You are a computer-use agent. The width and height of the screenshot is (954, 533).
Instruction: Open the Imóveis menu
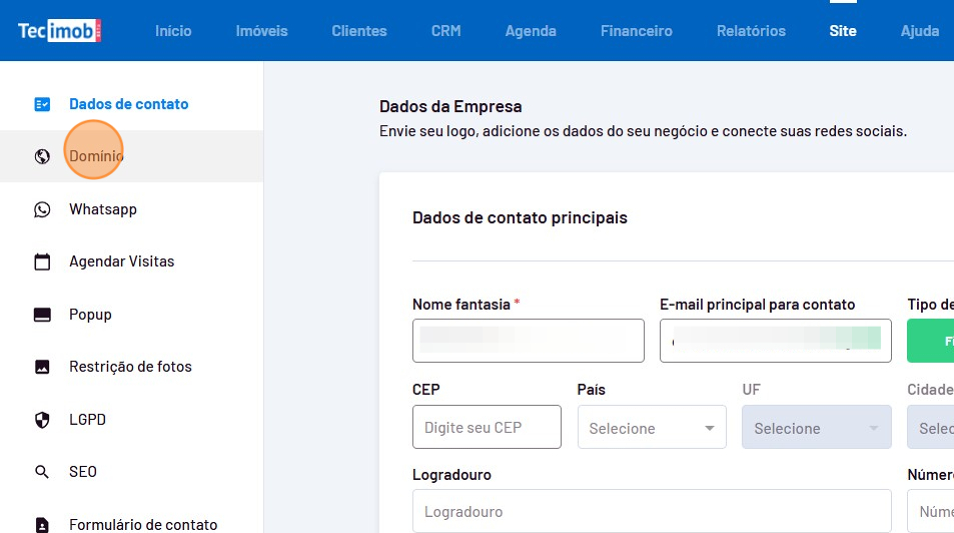pos(261,31)
